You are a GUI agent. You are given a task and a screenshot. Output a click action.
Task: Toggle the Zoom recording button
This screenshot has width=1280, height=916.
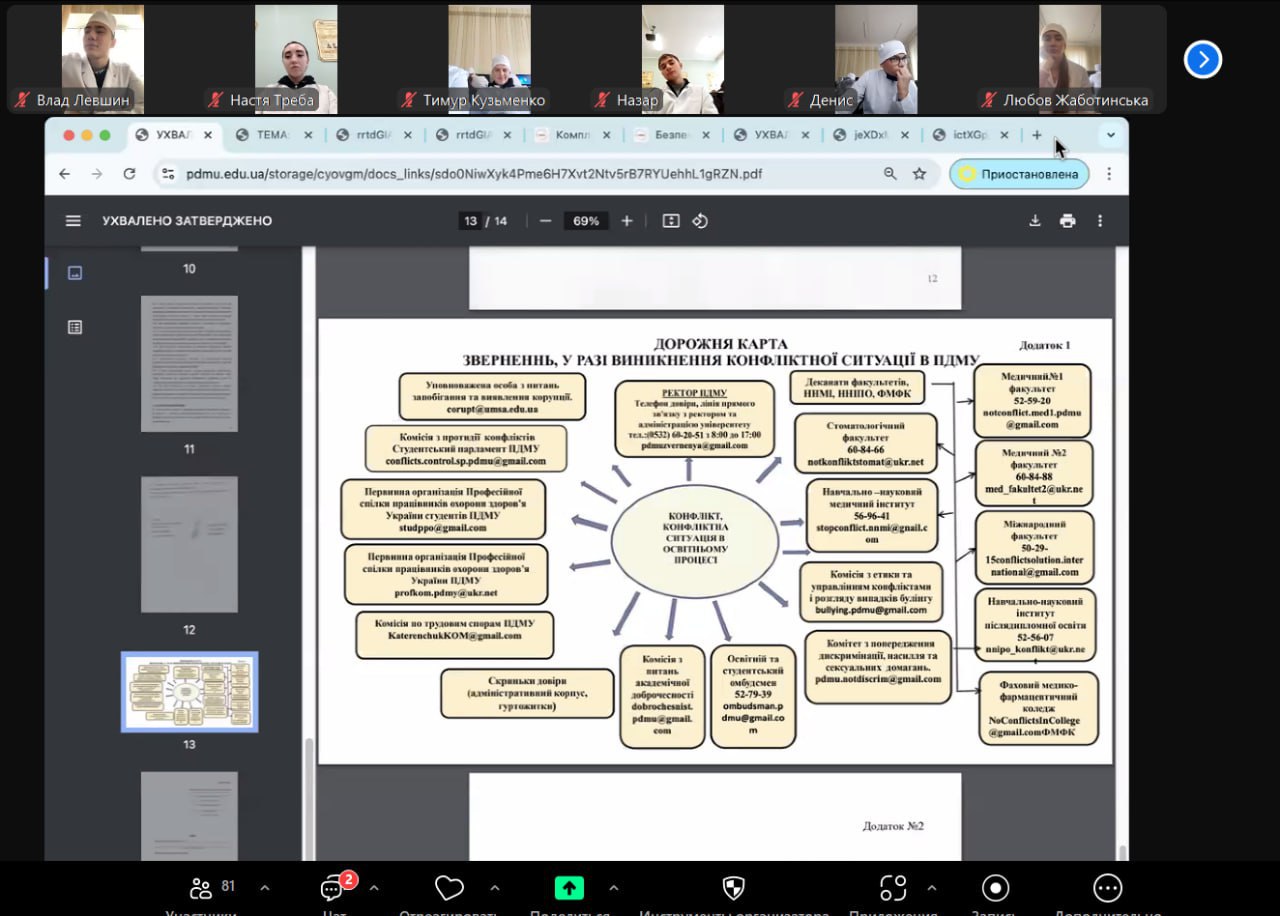coord(994,888)
